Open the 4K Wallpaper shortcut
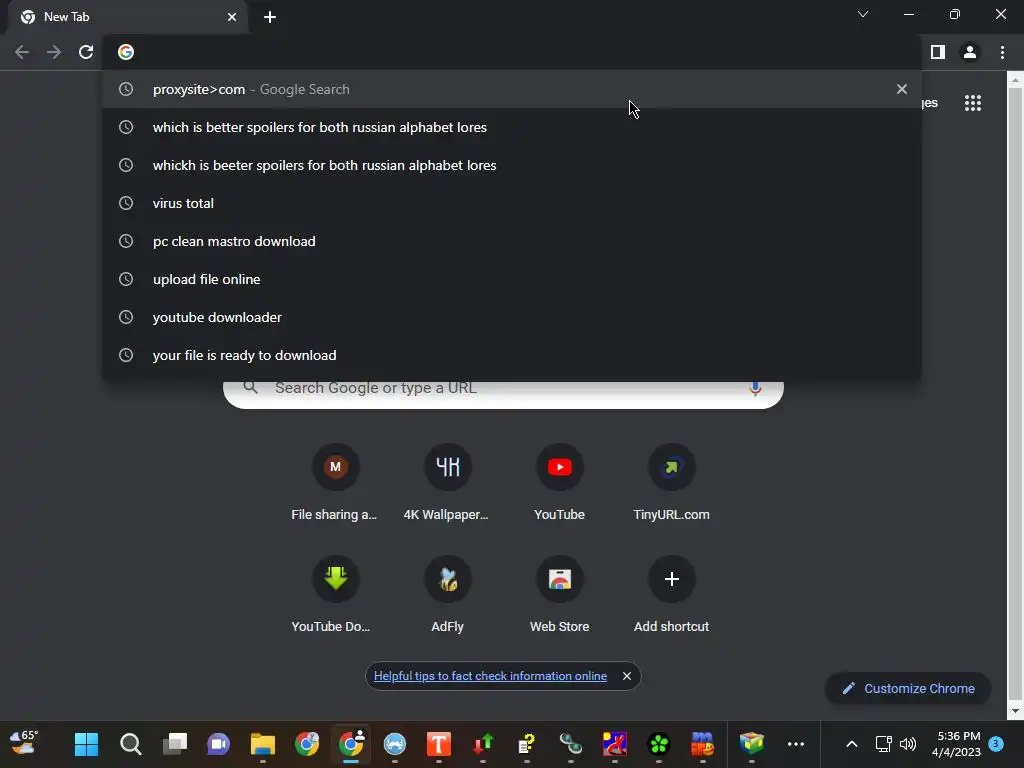Image resolution: width=1024 pixels, height=768 pixels. pos(447,483)
